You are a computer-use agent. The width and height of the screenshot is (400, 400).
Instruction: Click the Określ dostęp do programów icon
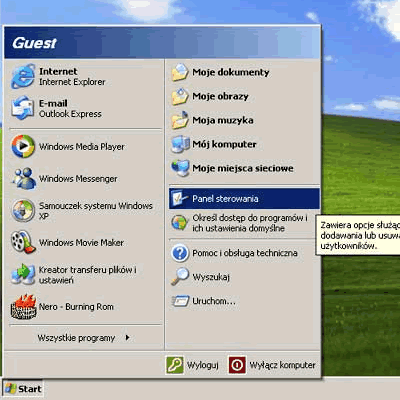180,223
